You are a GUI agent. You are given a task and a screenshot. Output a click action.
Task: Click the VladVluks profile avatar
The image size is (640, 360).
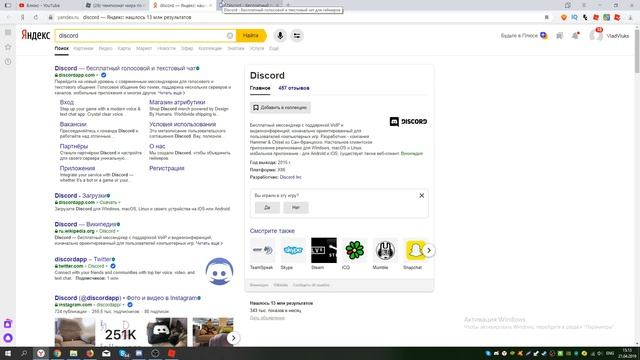(x=596, y=36)
